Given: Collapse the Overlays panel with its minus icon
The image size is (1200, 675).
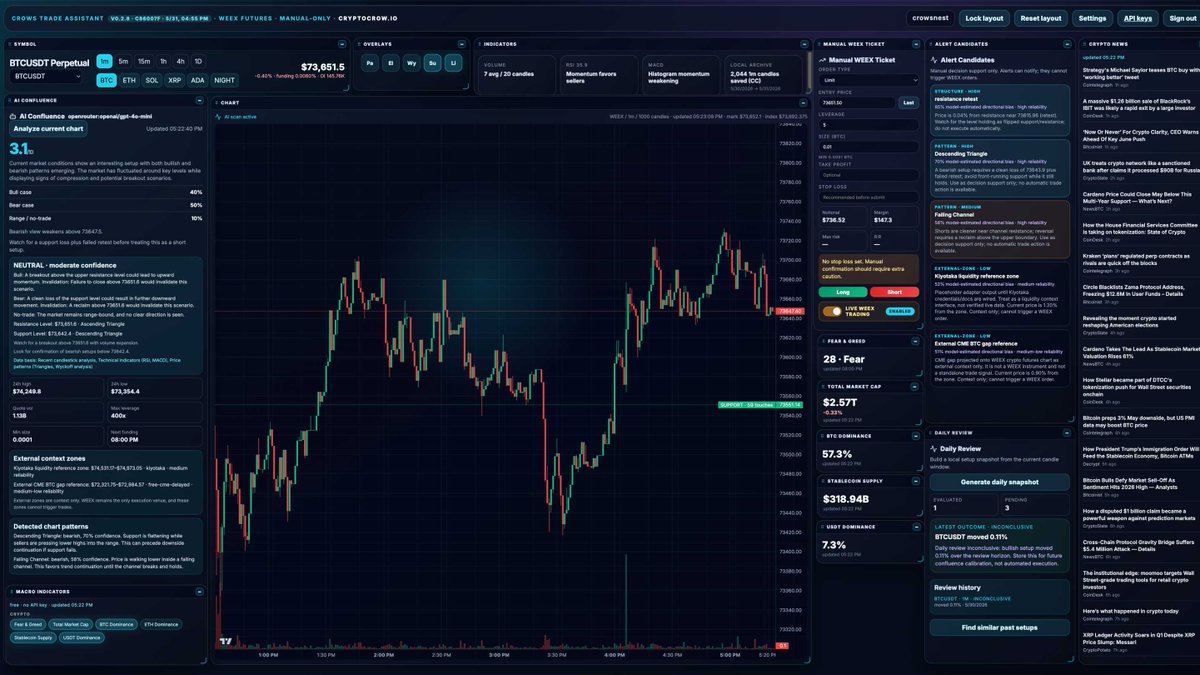Looking at the screenshot, I should (x=462, y=44).
